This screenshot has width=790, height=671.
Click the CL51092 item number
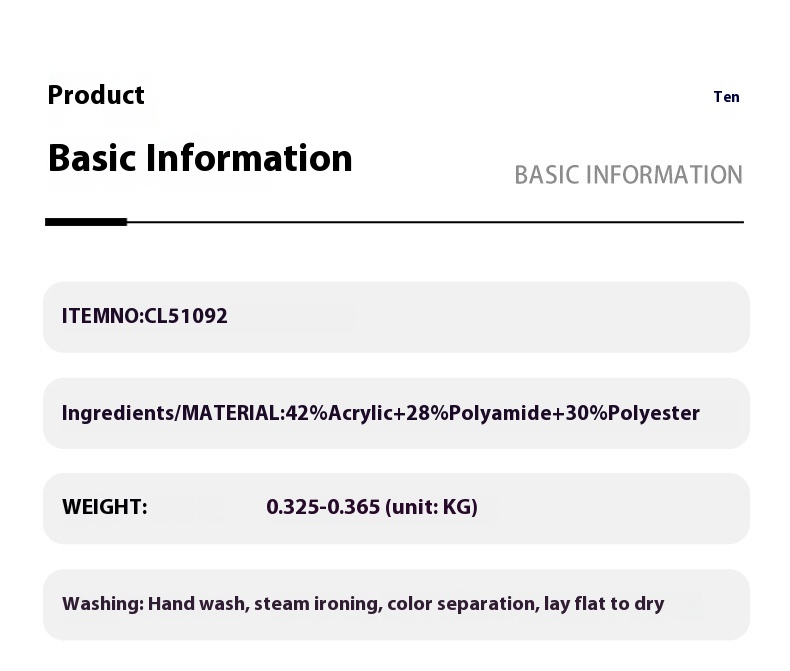click(x=186, y=316)
